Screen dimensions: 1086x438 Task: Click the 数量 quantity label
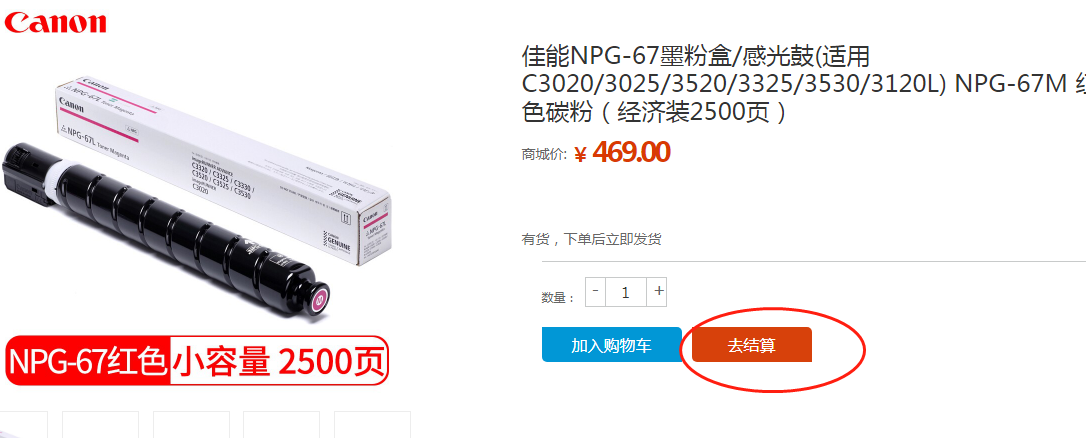pos(558,298)
